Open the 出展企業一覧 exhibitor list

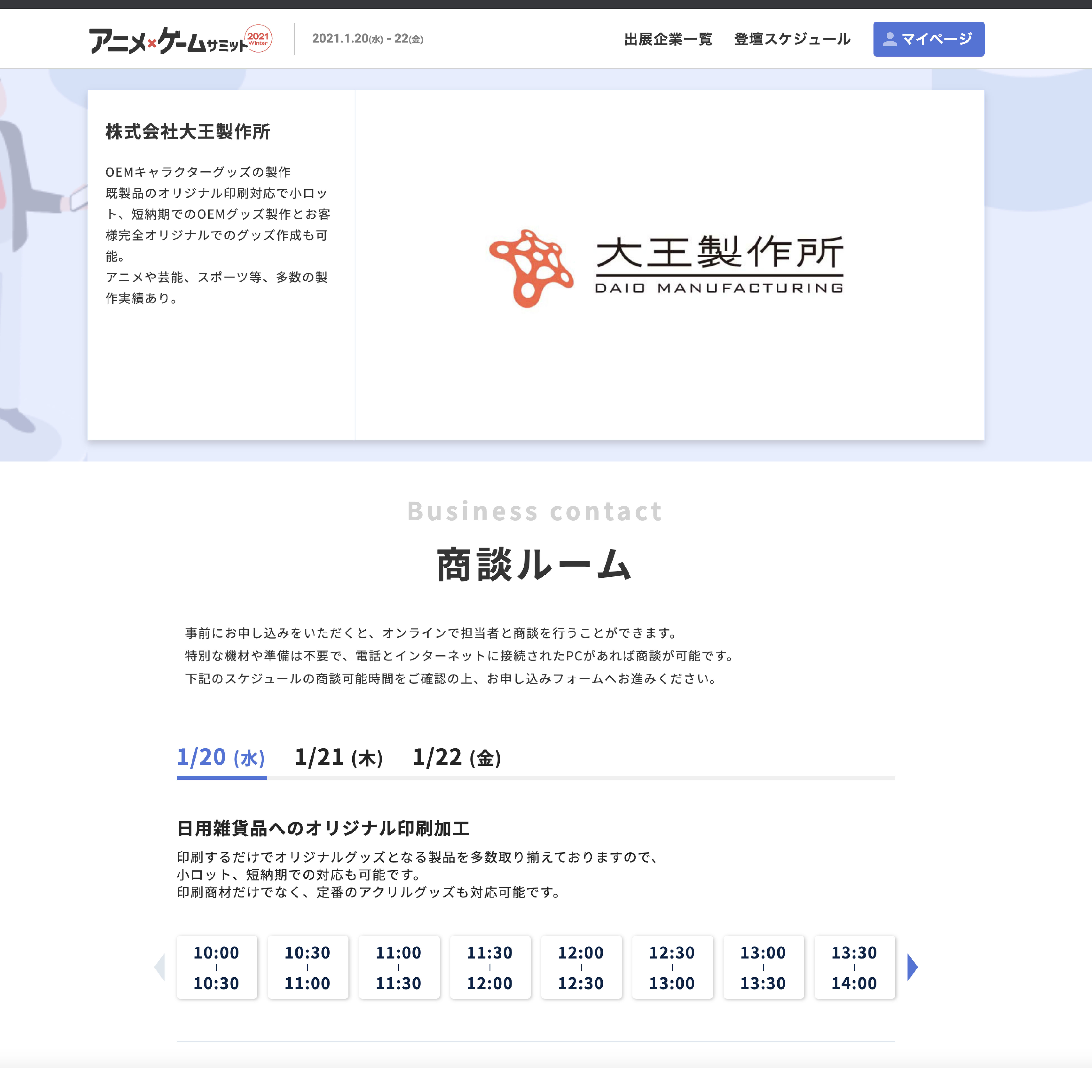point(668,39)
